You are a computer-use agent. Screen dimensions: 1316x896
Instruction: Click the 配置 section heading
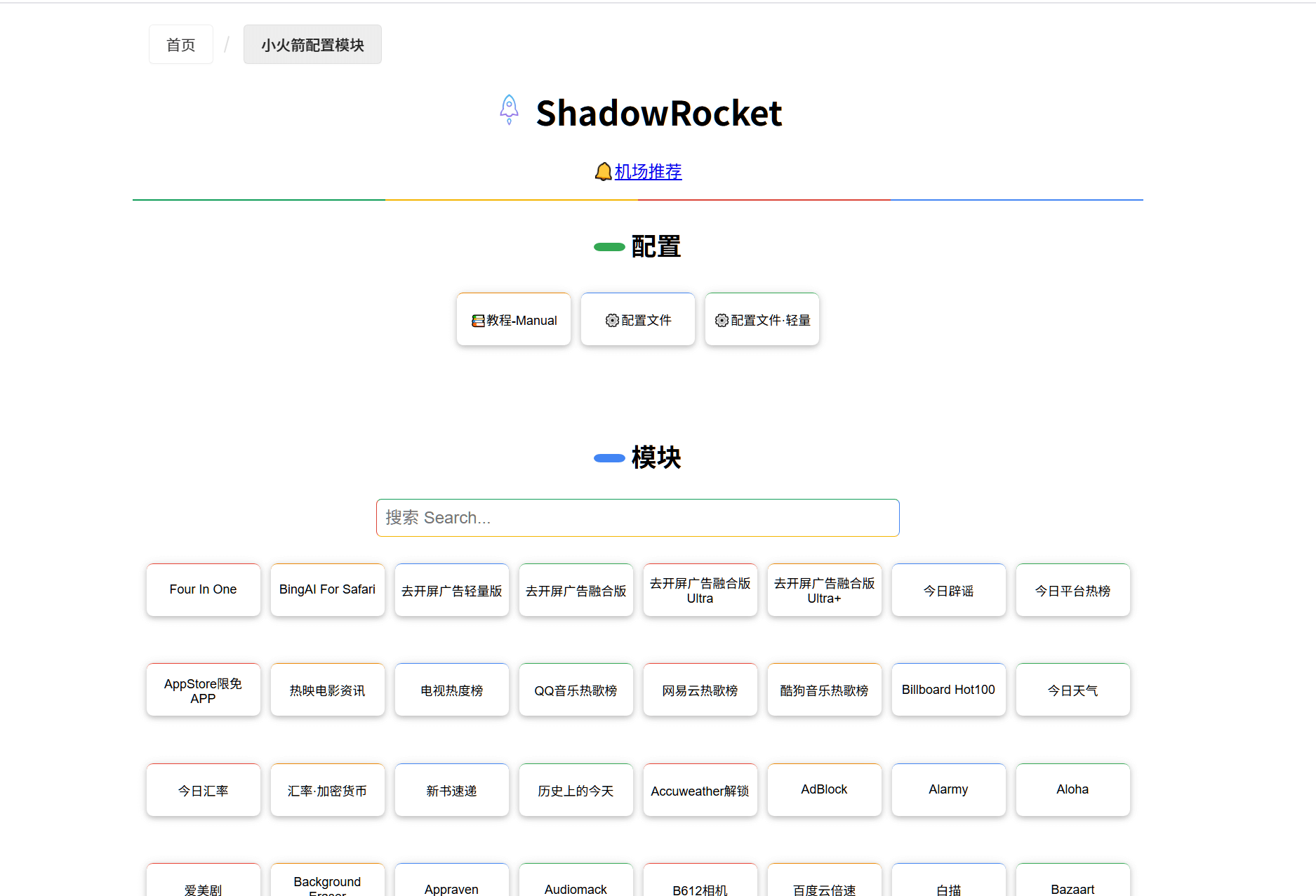(x=656, y=247)
